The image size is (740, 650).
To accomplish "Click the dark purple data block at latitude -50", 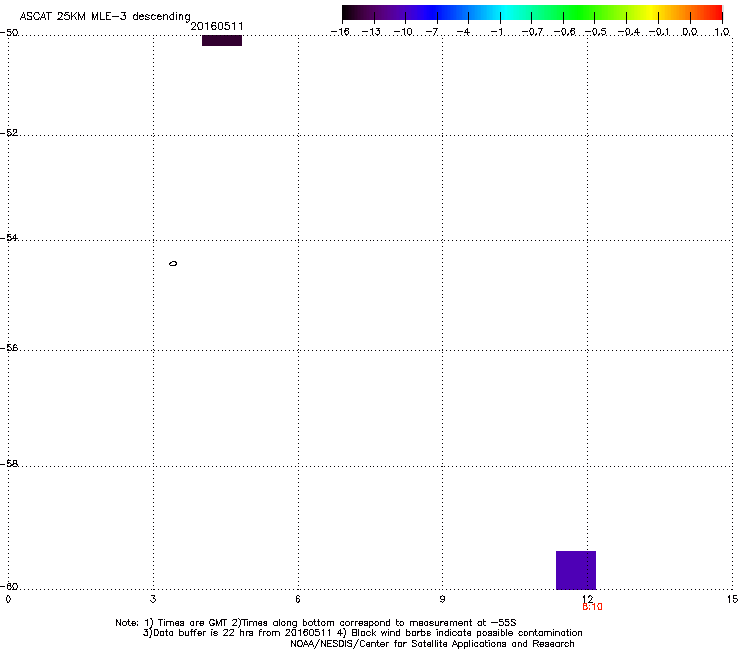I will point(222,41).
